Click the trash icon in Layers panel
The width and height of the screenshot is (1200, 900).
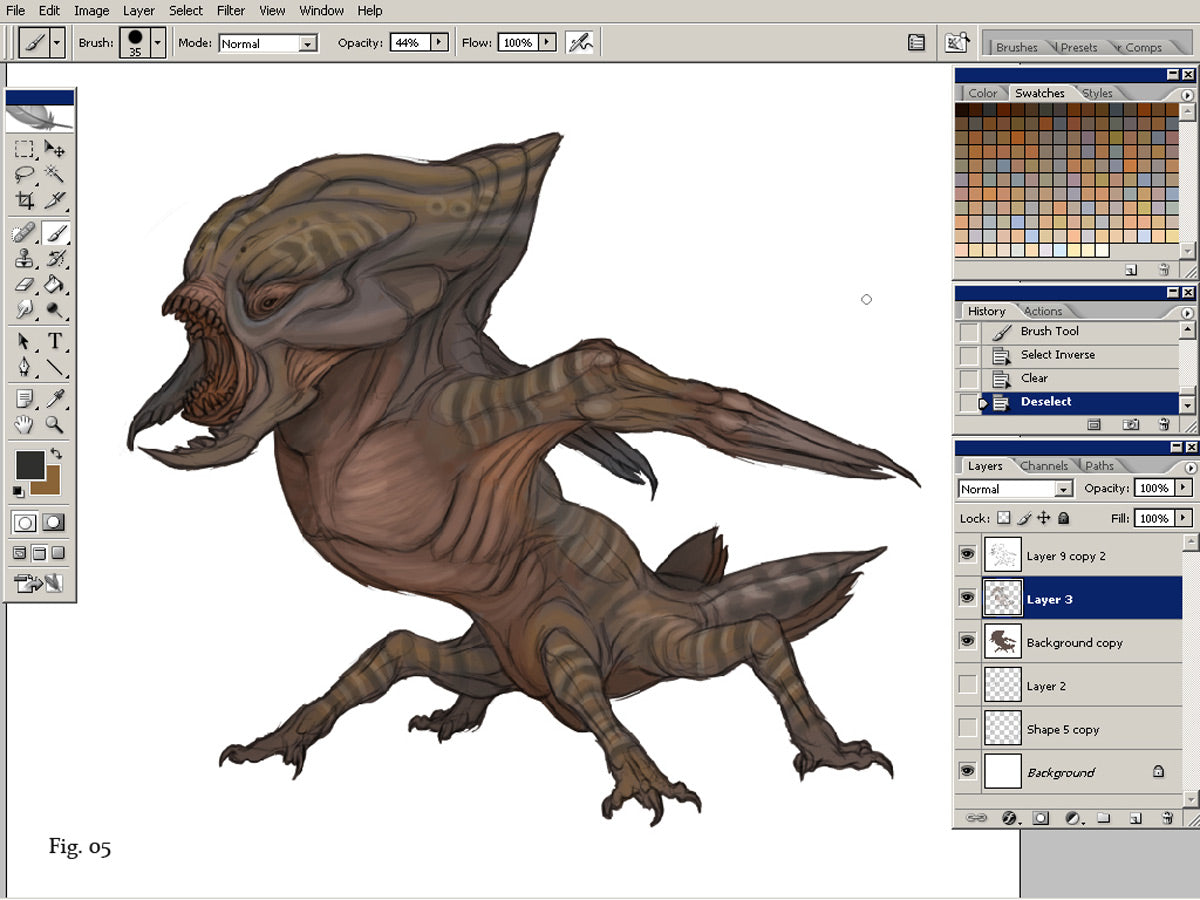[x=1166, y=818]
